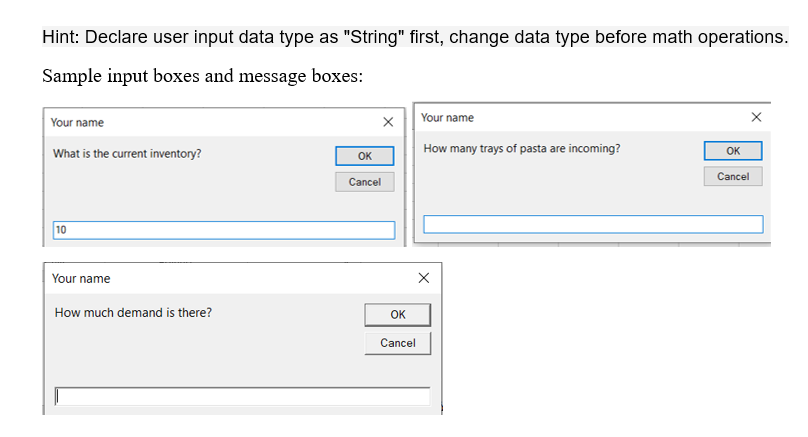Screen dimensions: 808x437
Task: Click the 'How much demand is there?' prompt text
Action: tap(133, 313)
